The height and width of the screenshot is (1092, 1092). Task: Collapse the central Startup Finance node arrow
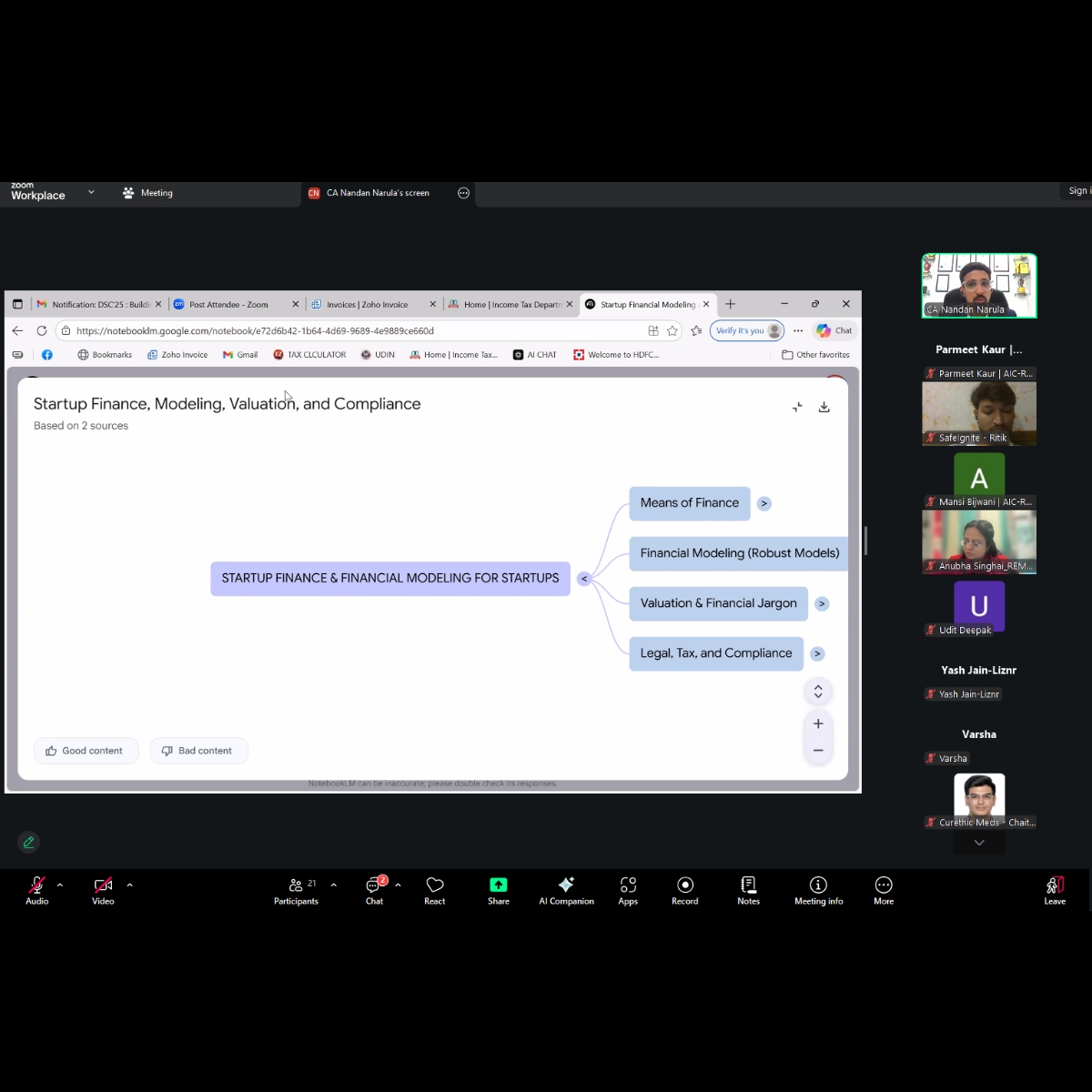[x=584, y=579]
